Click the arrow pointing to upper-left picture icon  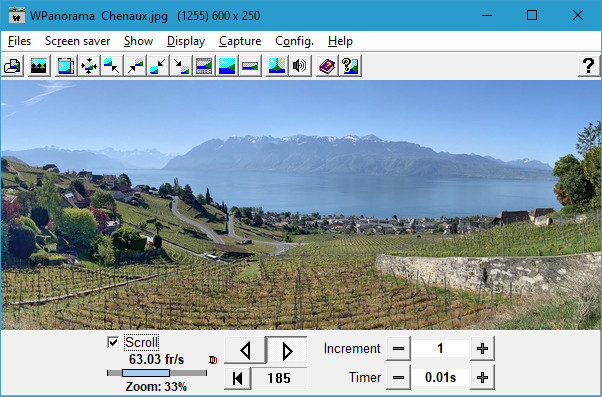(x=112, y=66)
